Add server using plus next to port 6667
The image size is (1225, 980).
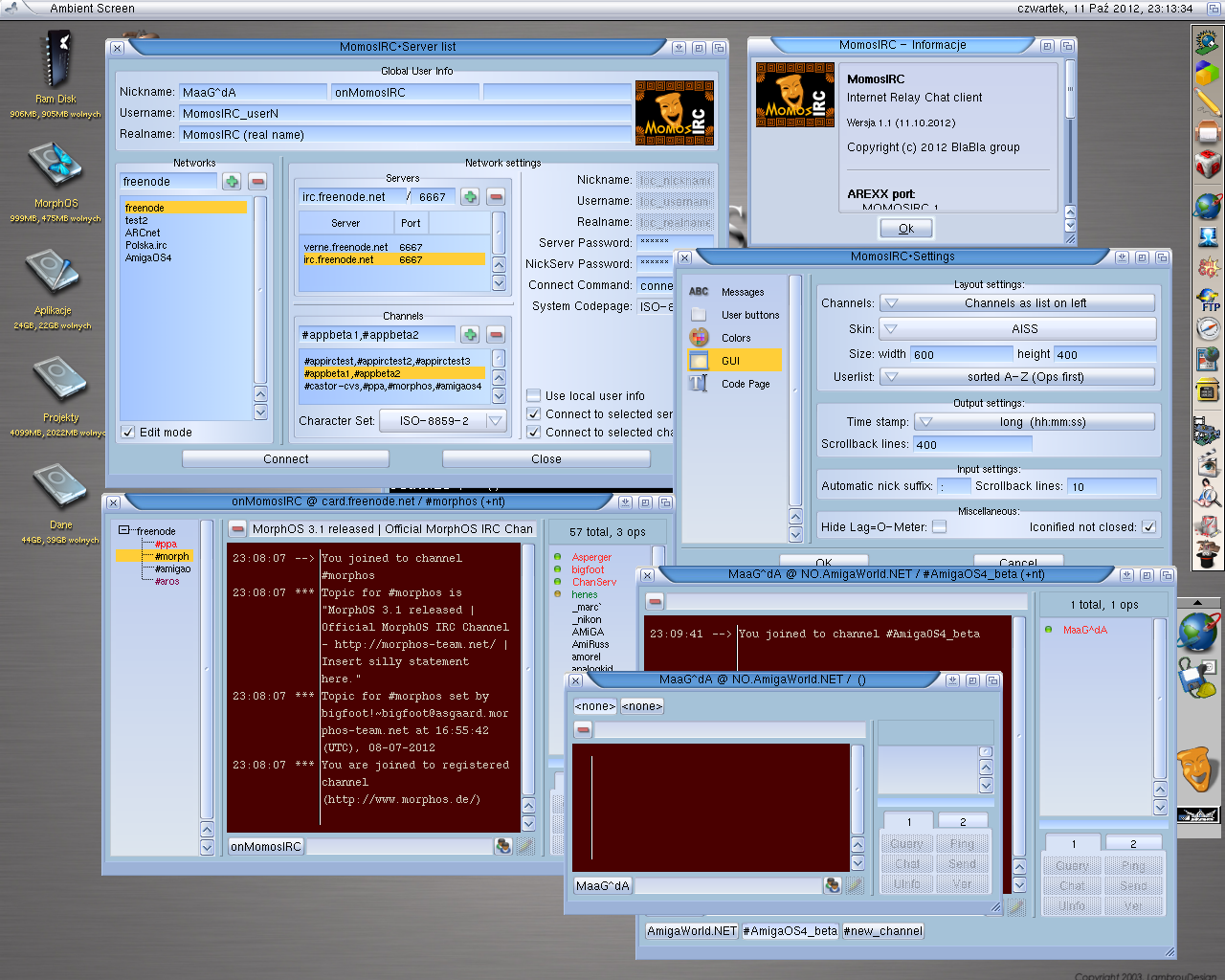pyautogui.click(x=470, y=196)
